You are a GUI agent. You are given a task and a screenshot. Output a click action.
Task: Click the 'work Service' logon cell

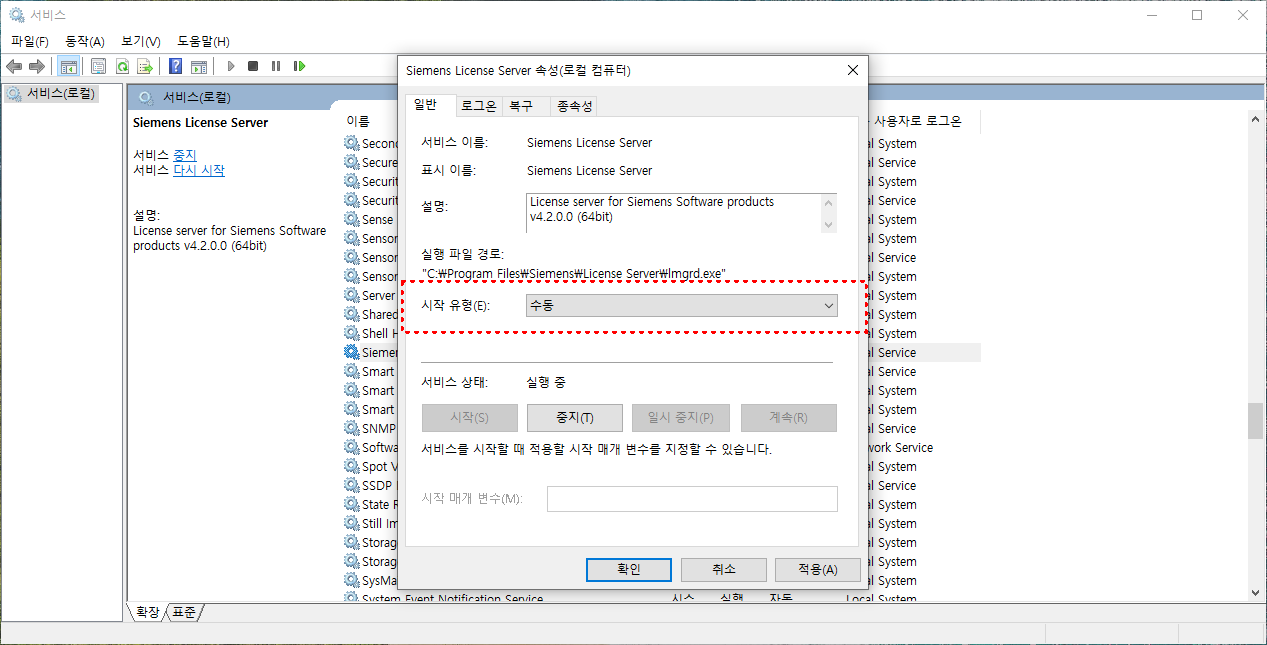coord(900,447)
